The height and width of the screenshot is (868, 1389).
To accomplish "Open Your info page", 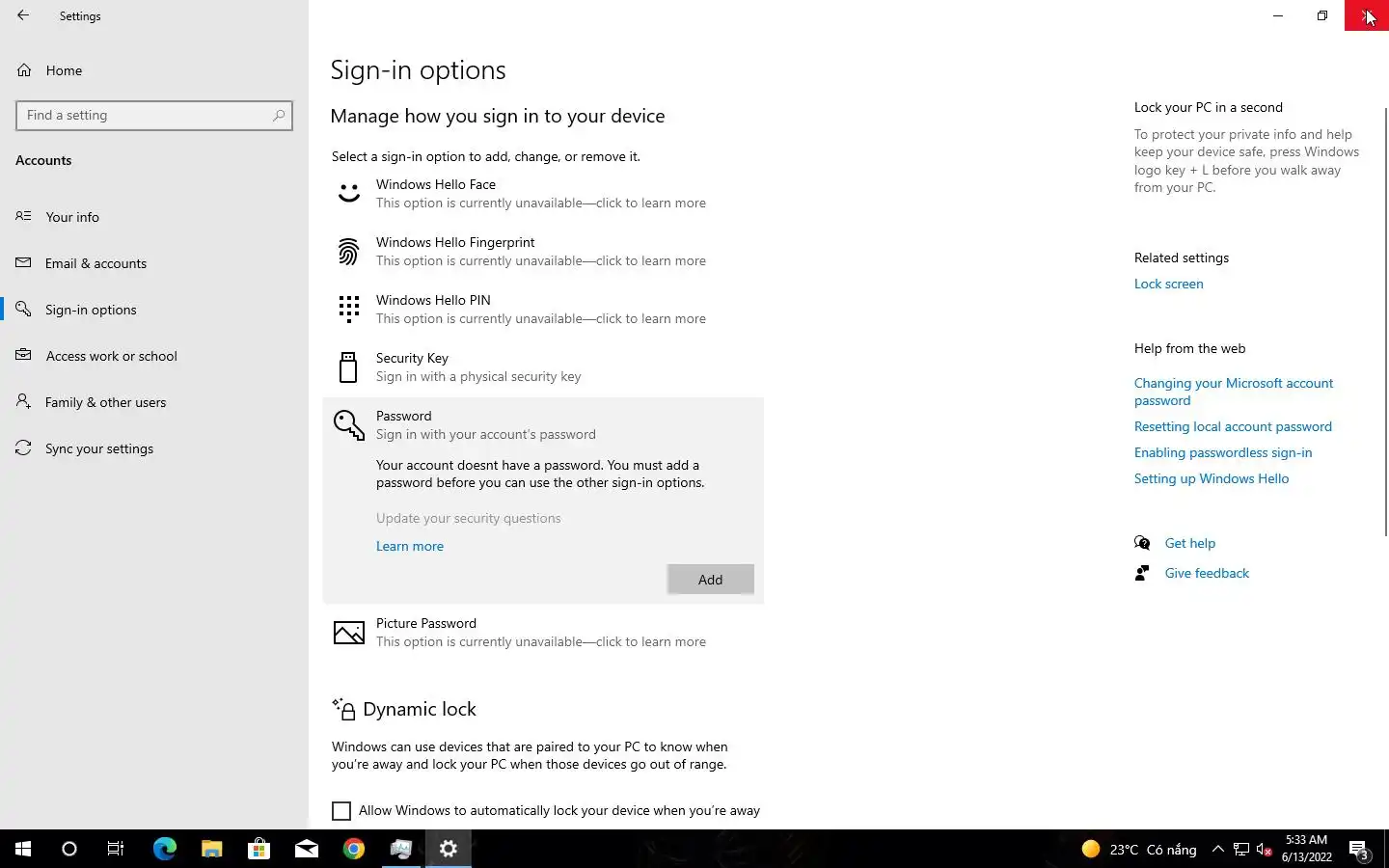I will [72, 217].
